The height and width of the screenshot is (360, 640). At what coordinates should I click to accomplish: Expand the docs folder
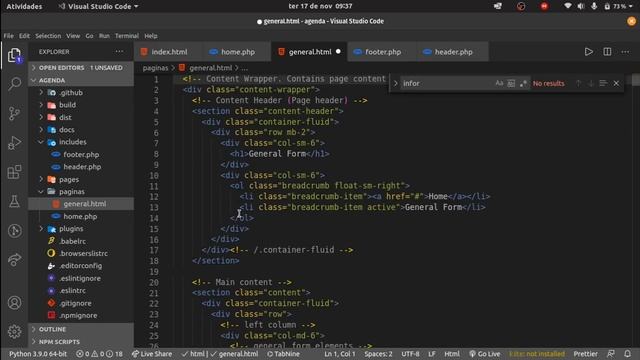tap(81, 130)
